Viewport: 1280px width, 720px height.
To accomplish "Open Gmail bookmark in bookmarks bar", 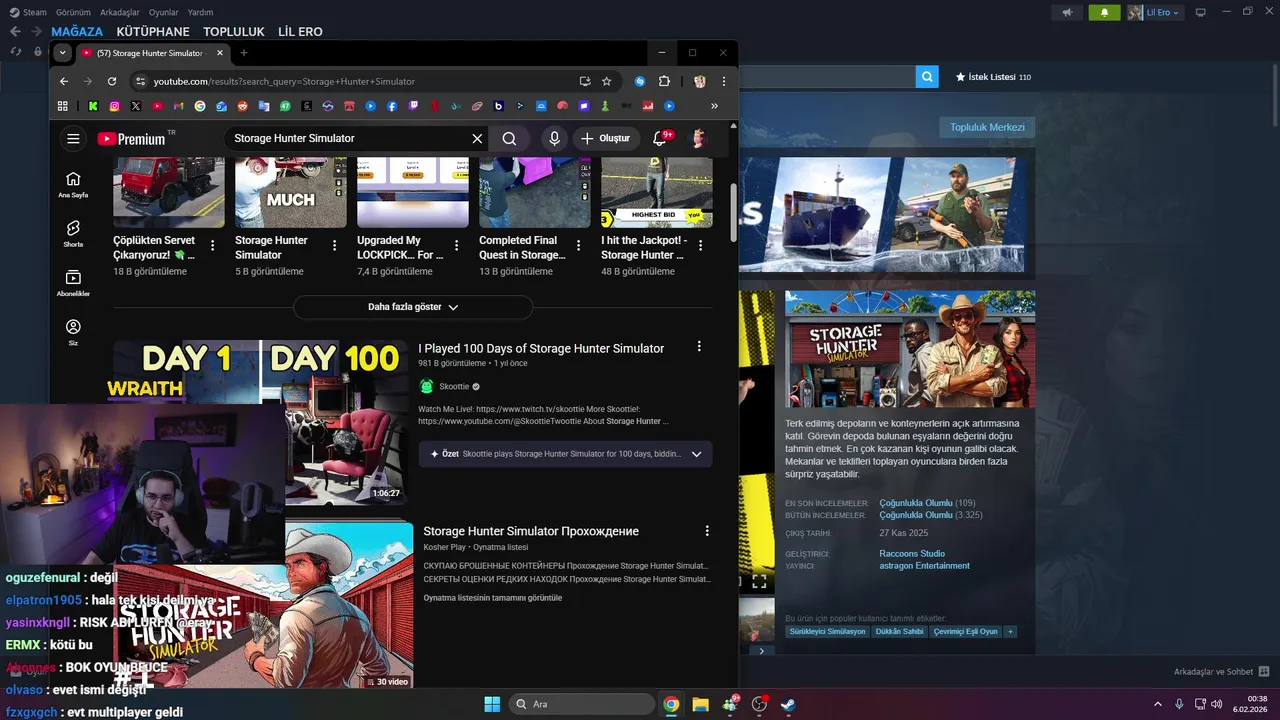I will click(x=179, y=106).
